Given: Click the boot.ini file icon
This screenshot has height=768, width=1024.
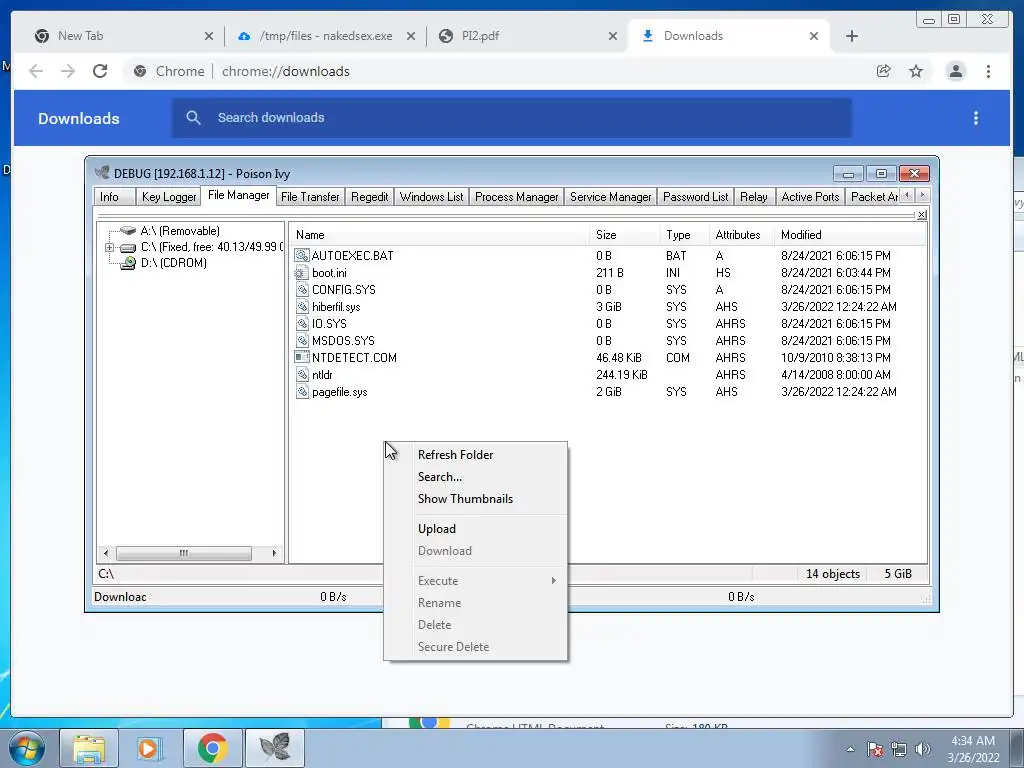Looking at the screenshot, I should (x=301, y=272).
